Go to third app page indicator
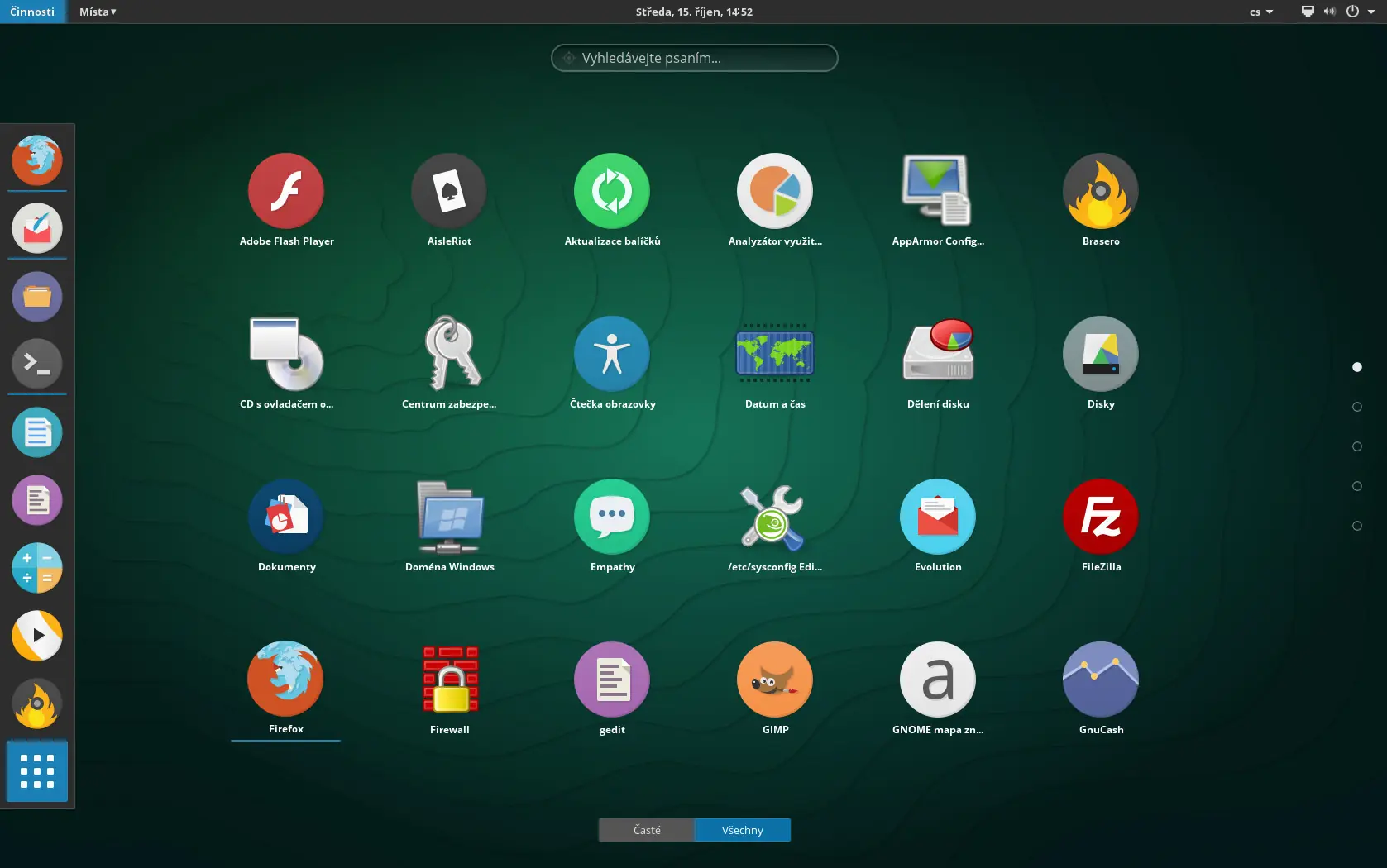 [1357, 446]
